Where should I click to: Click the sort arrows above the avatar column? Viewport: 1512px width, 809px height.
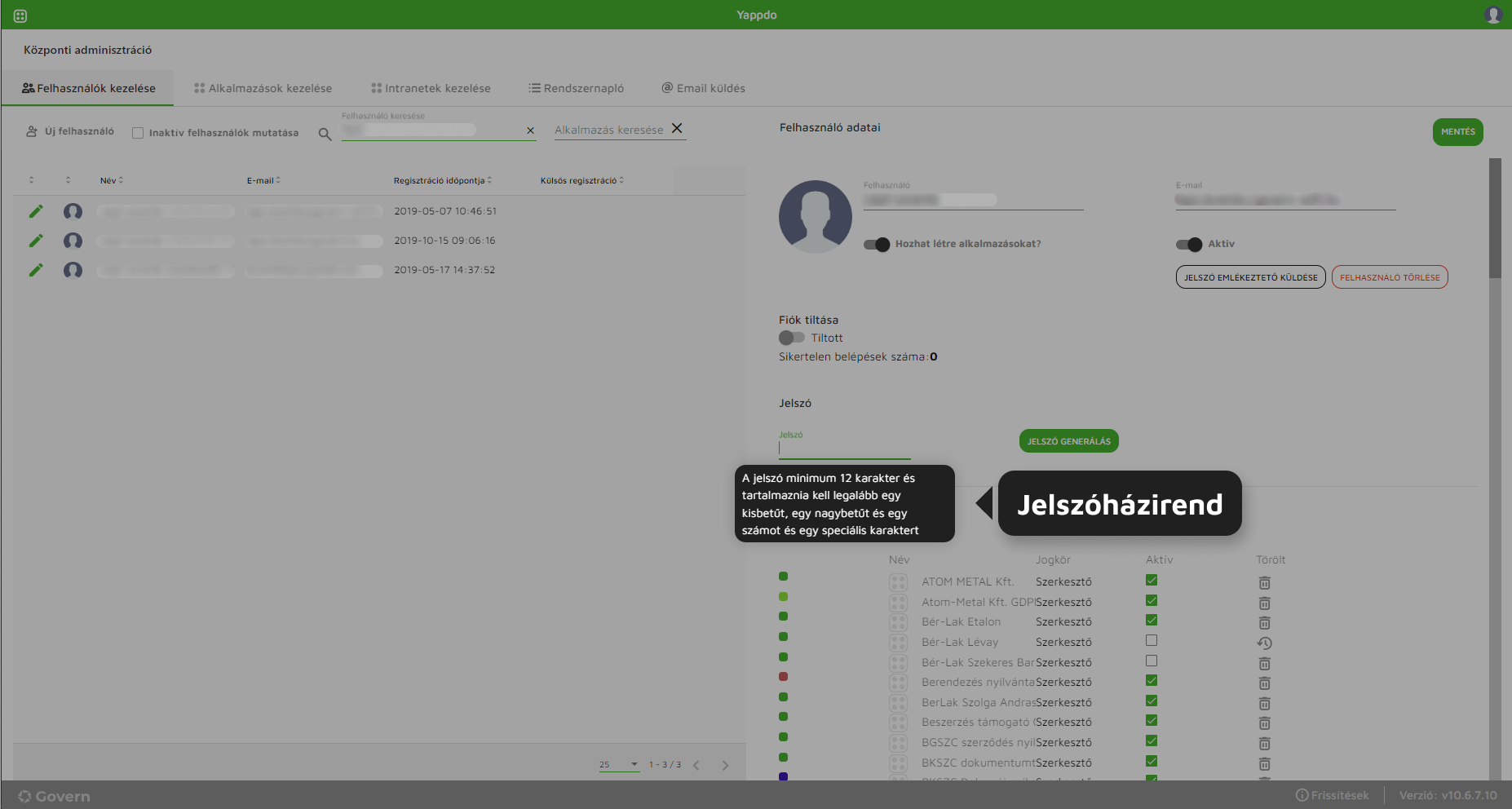click(x=69, y=180)
